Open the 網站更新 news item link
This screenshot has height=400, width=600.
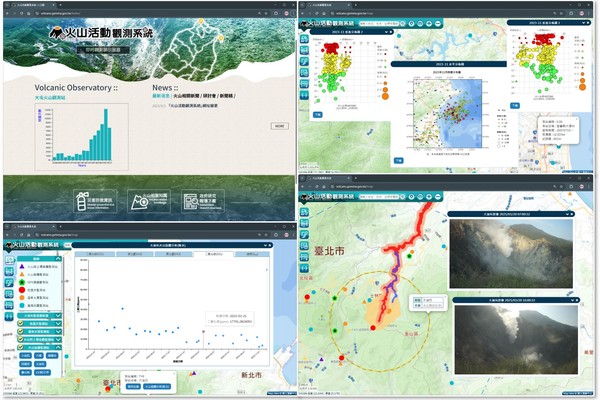tap(193, 106)
